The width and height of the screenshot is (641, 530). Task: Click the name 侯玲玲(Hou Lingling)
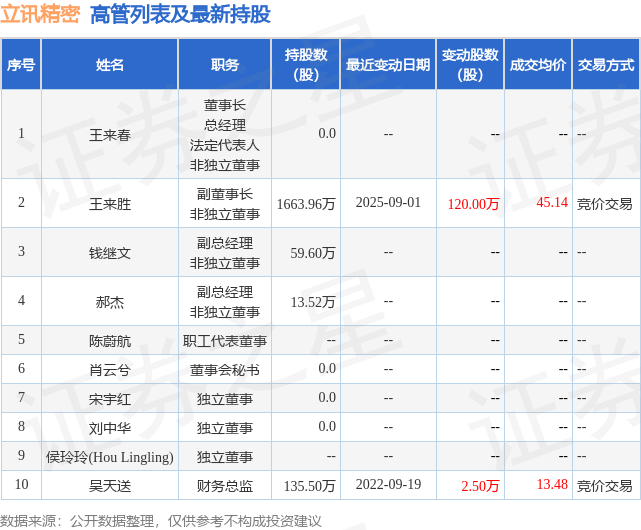pos(110,457)
